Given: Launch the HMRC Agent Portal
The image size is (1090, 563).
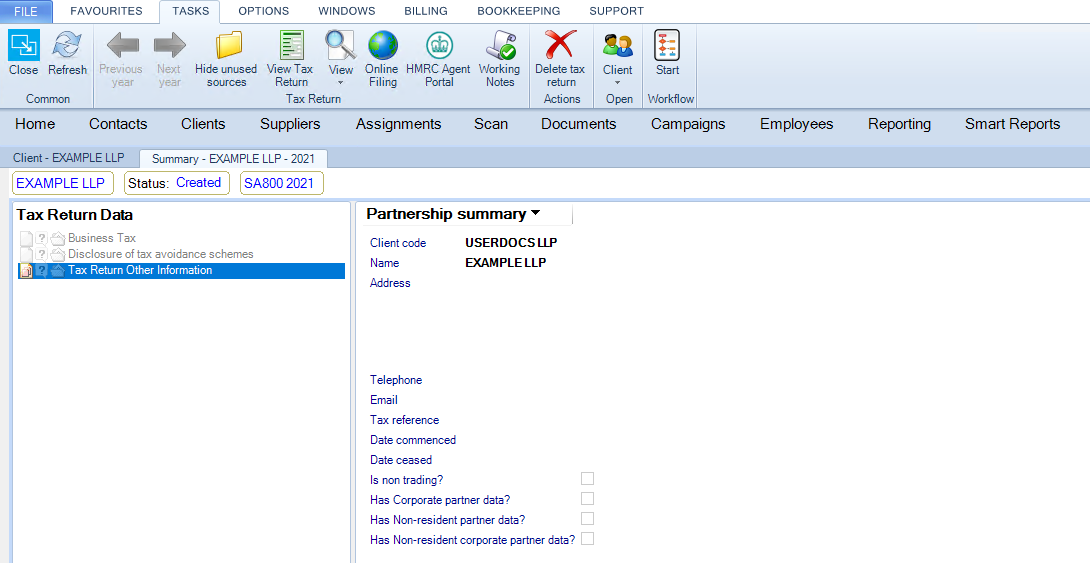Looking at the screenshot, I should click(x=439, y=58).
